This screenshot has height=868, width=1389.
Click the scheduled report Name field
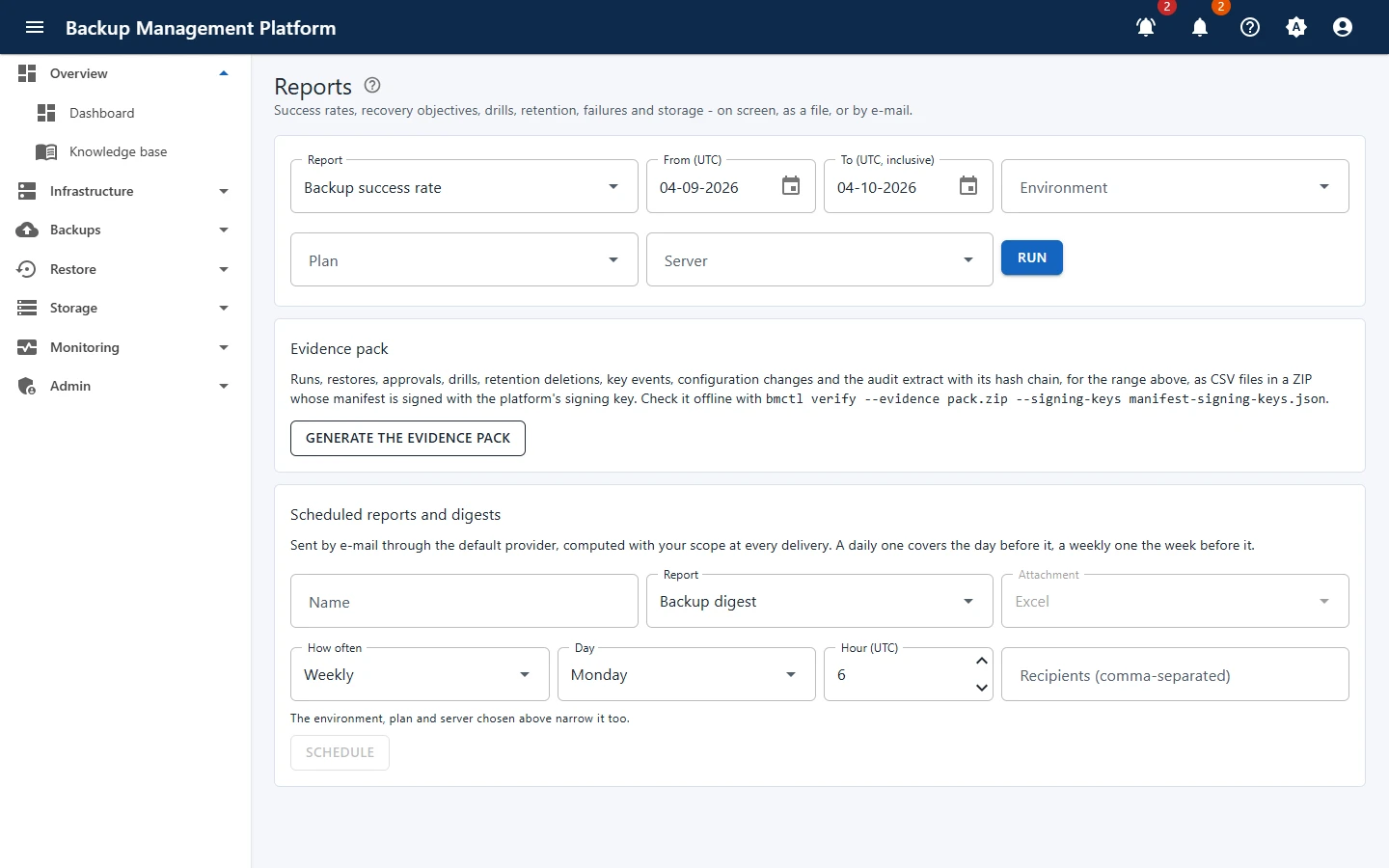click(x=464, y=601)
